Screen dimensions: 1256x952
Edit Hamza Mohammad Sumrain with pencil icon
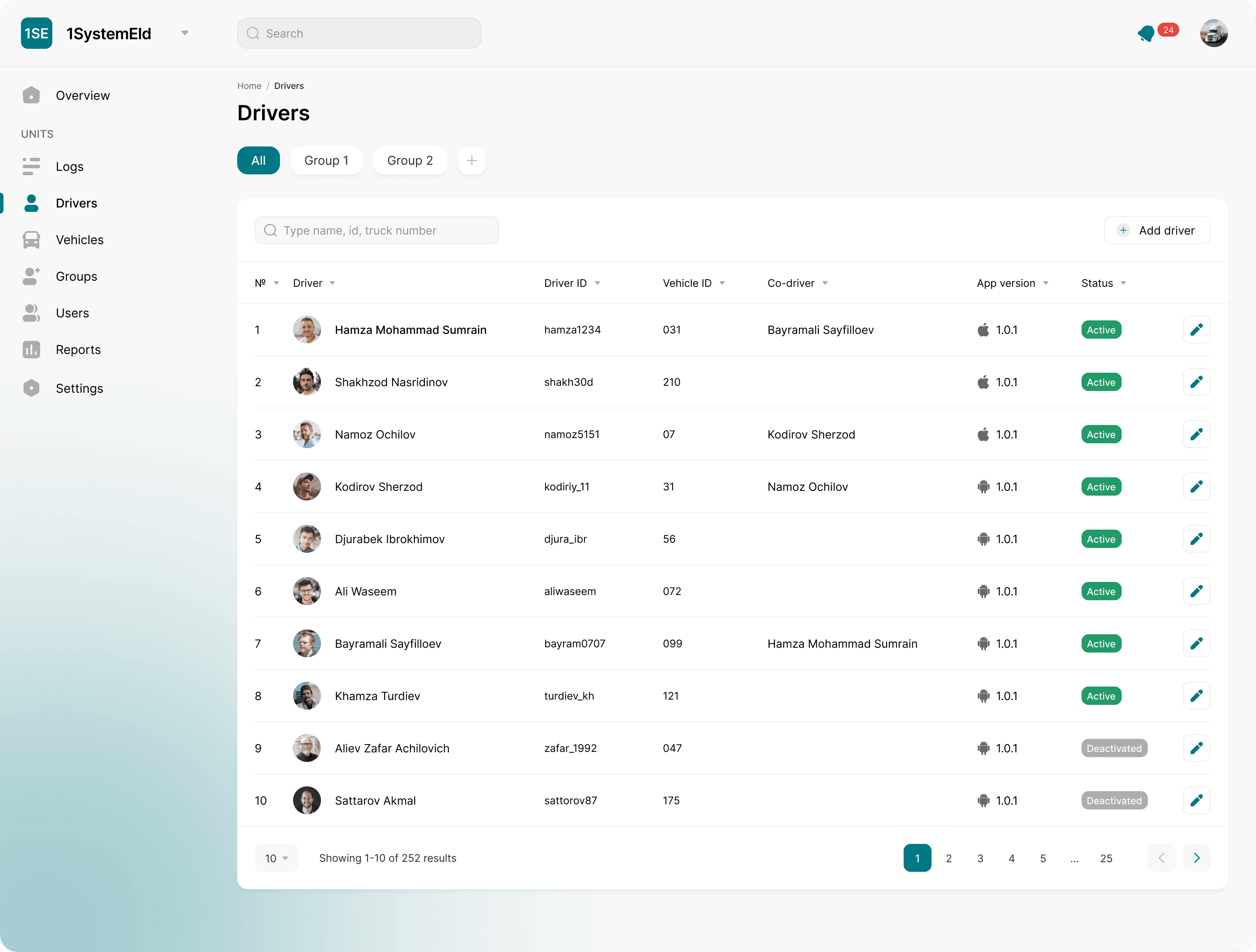(x=1196, y=330)
